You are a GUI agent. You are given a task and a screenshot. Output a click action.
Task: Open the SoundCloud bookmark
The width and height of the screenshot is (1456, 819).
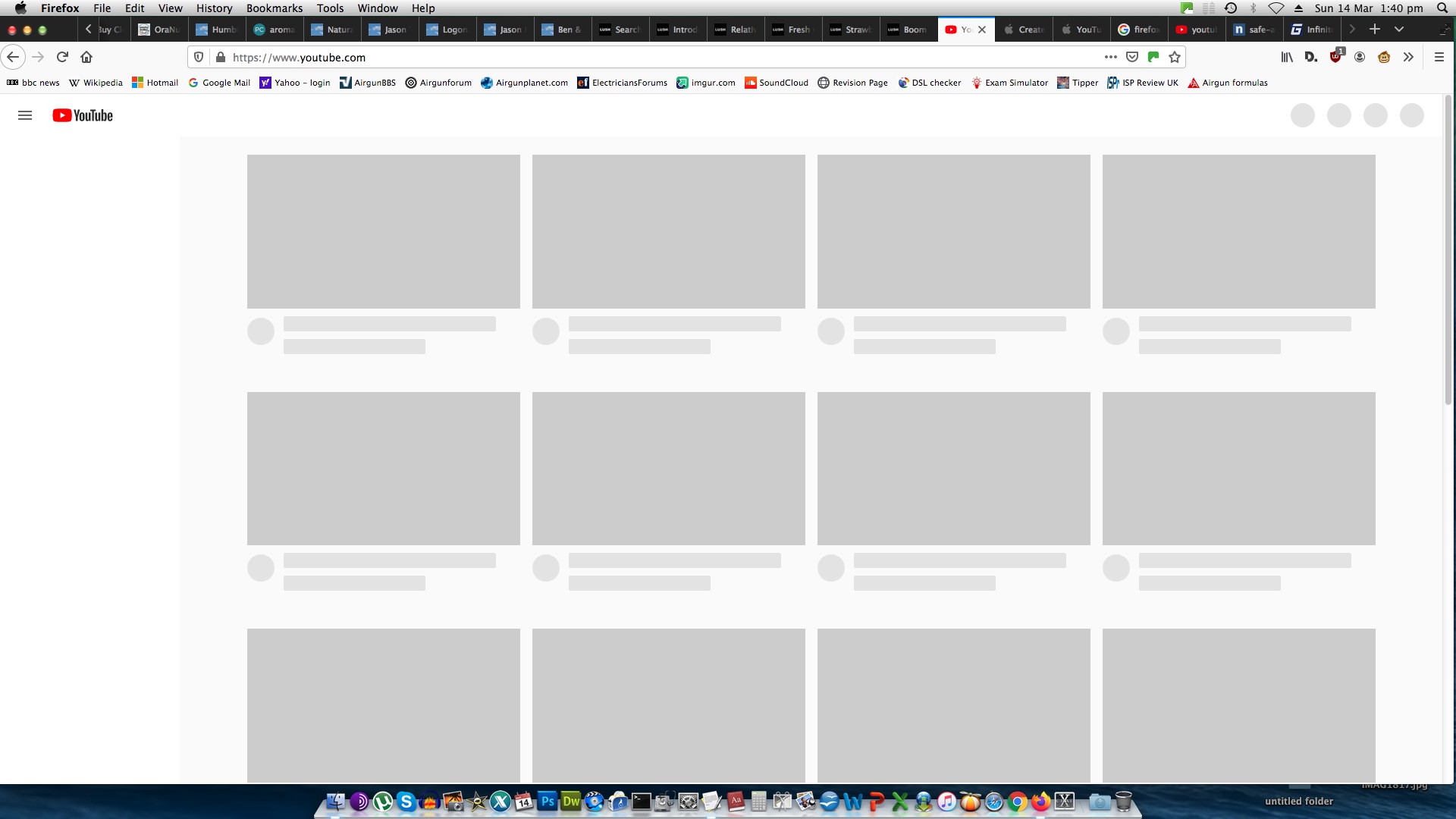pos(777,83)
